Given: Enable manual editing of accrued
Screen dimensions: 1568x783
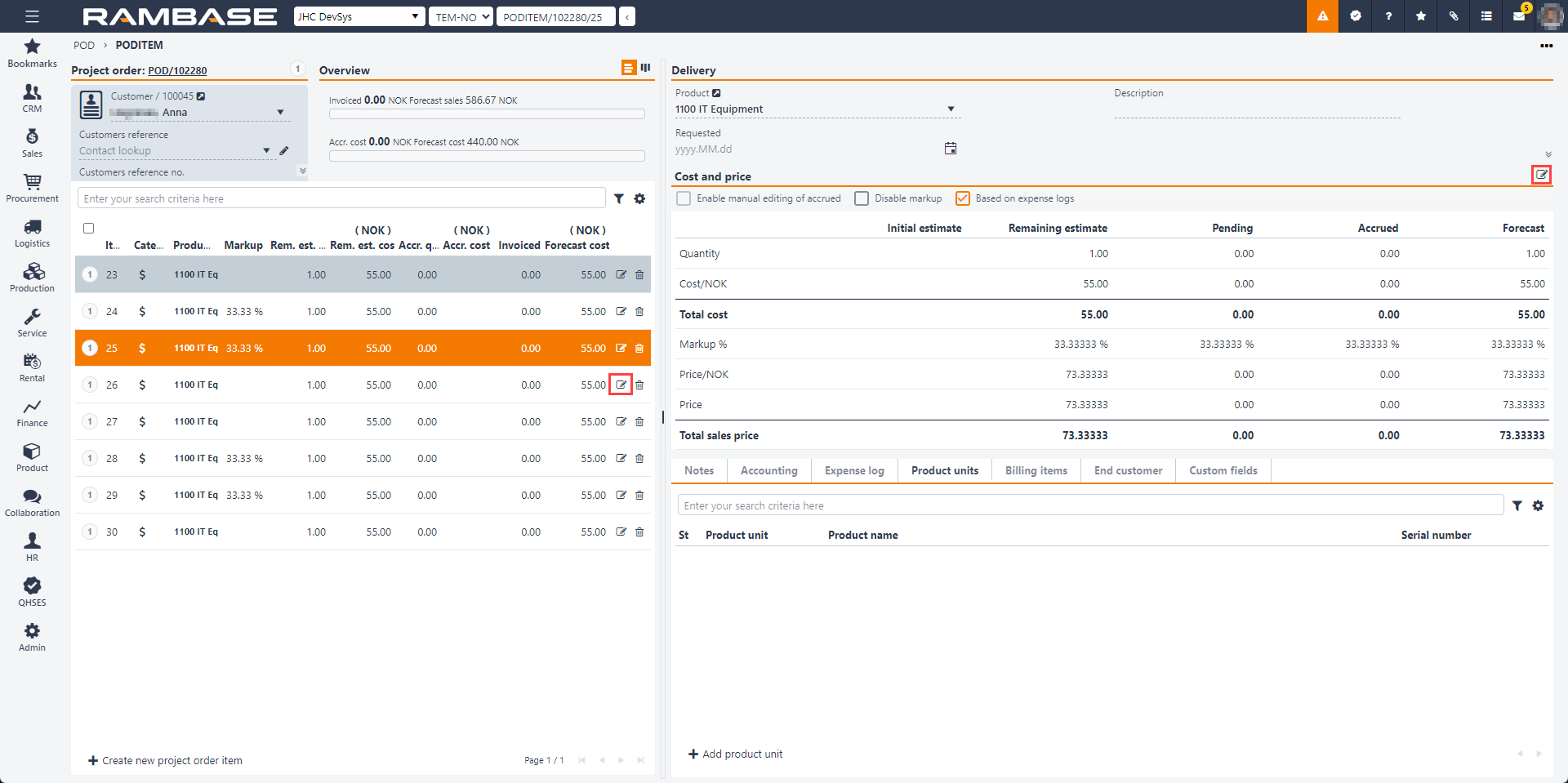Looking at the screenshot, I should [684, 198].
